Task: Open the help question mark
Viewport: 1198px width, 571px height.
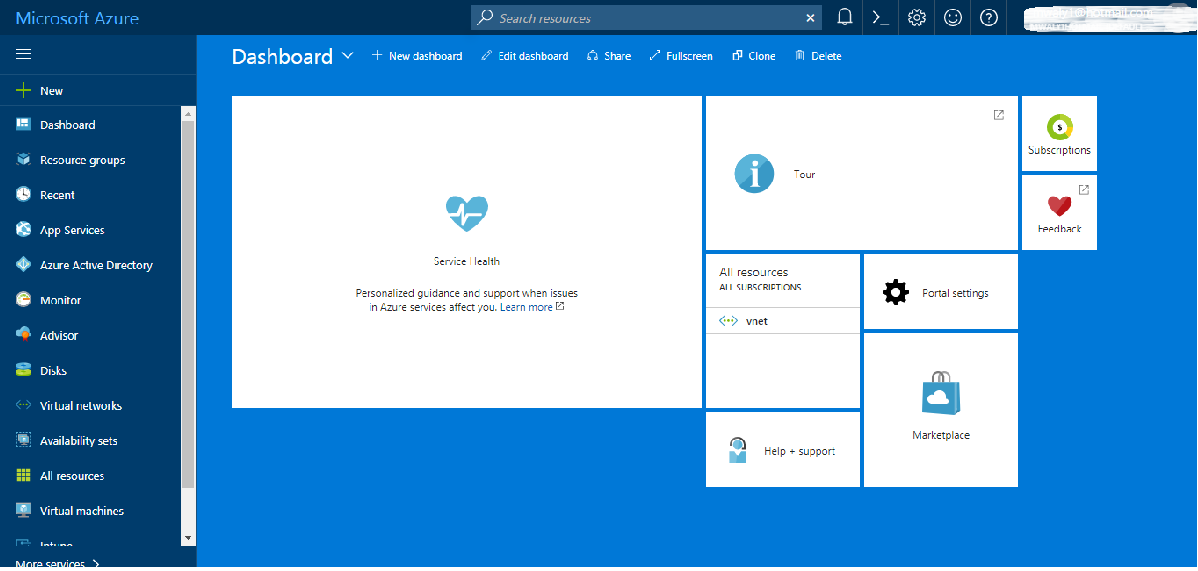Action: click(989, 18)
